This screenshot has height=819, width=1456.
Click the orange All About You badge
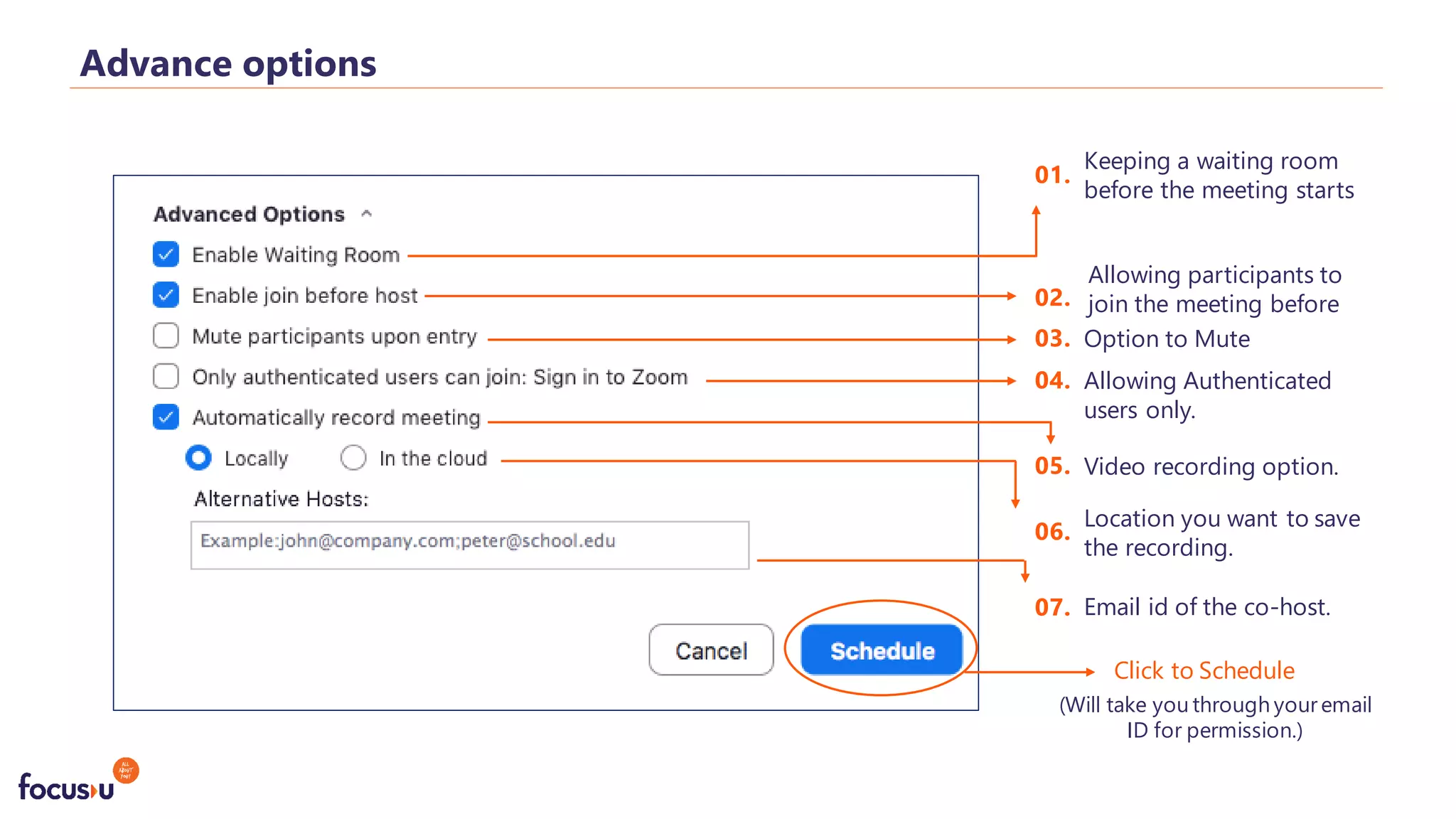(126, 771)
